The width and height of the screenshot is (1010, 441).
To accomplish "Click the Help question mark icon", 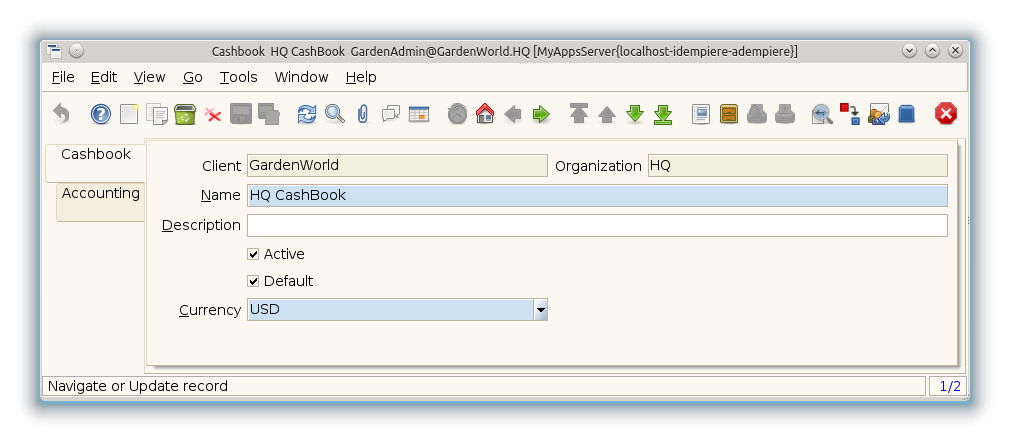I will point(101,114).
